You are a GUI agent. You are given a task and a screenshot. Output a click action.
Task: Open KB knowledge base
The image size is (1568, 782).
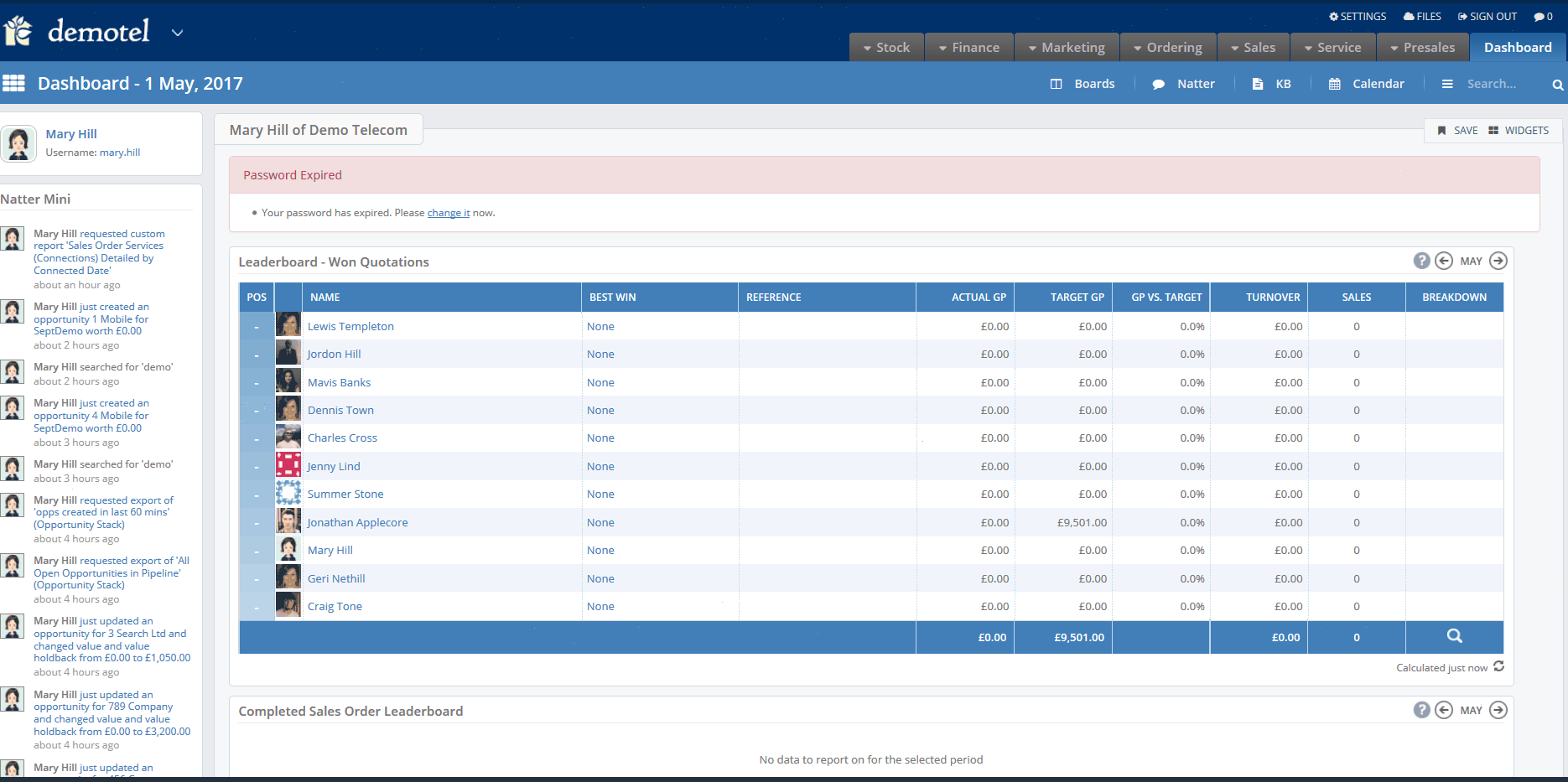coord(1271,84)
